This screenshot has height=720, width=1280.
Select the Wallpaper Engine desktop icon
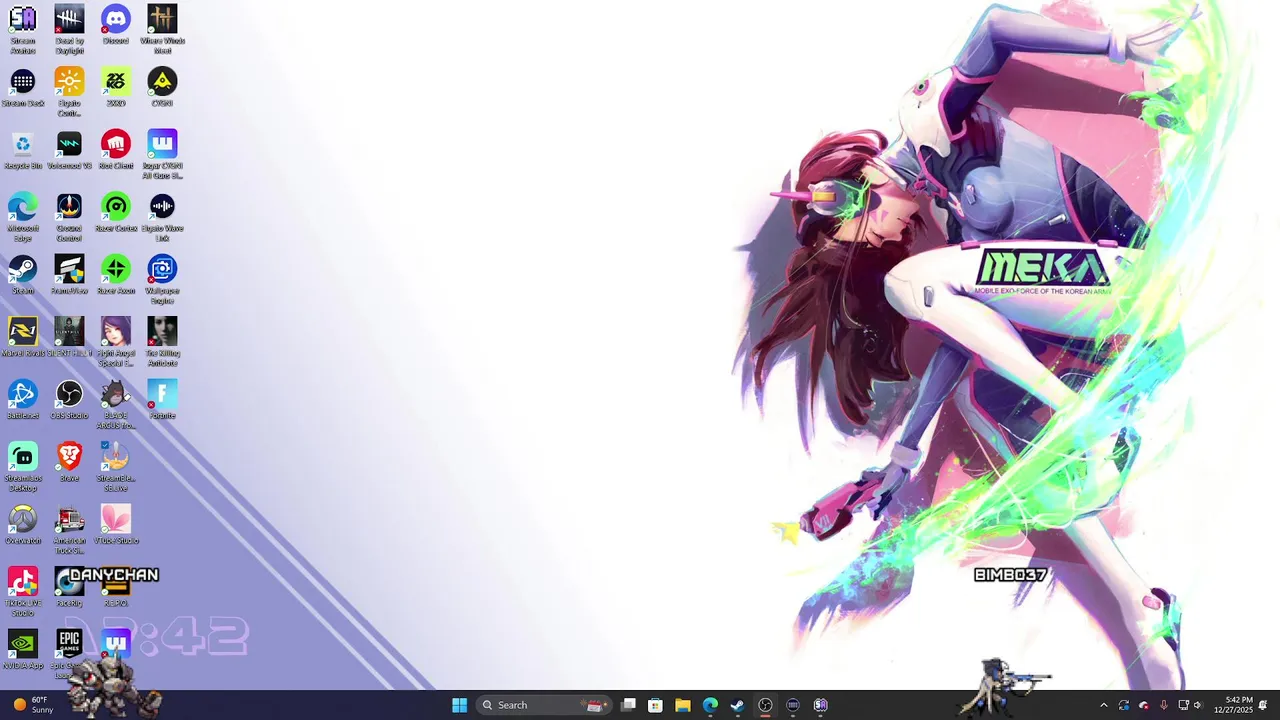162,279
